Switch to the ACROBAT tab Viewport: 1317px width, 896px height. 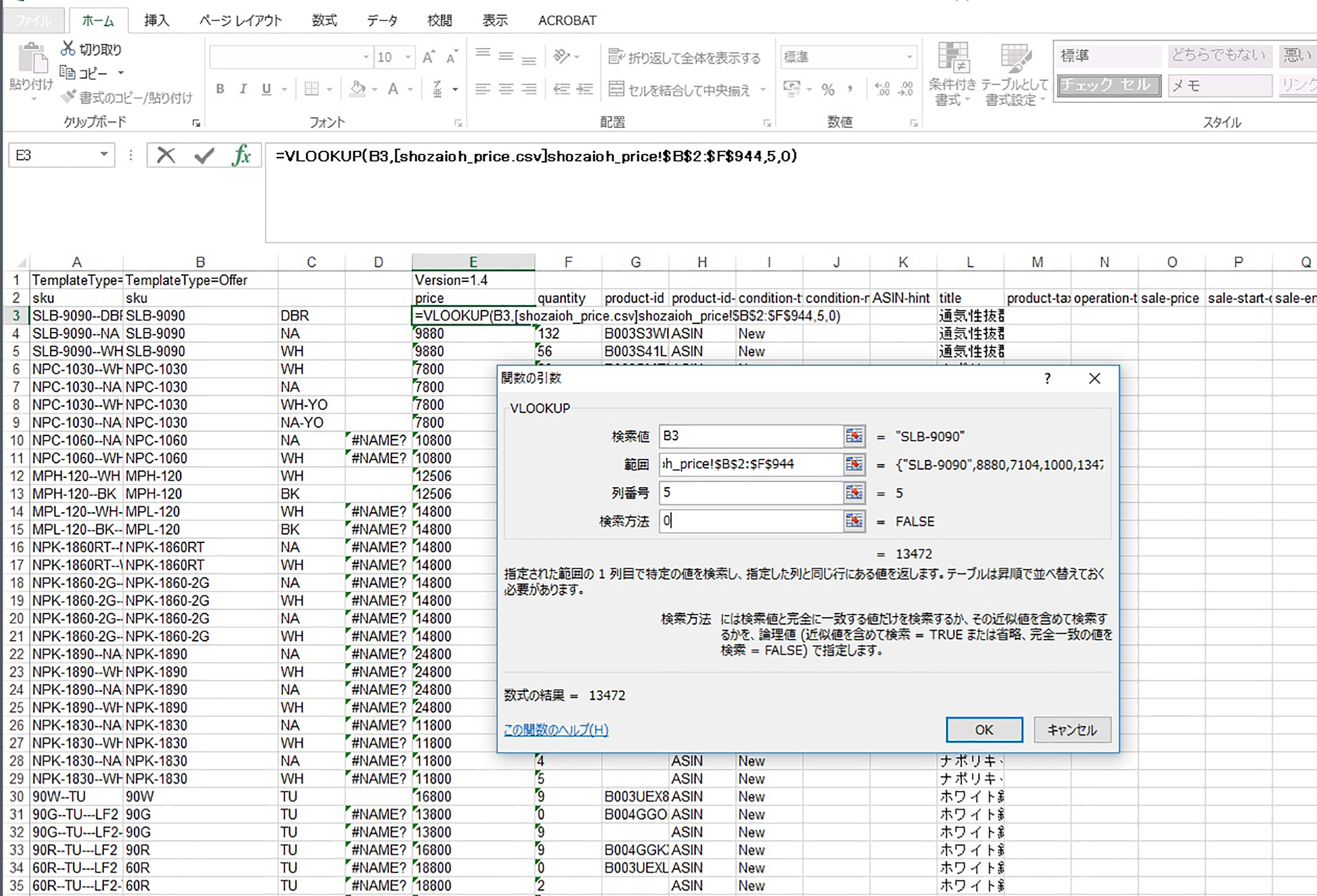567,20
